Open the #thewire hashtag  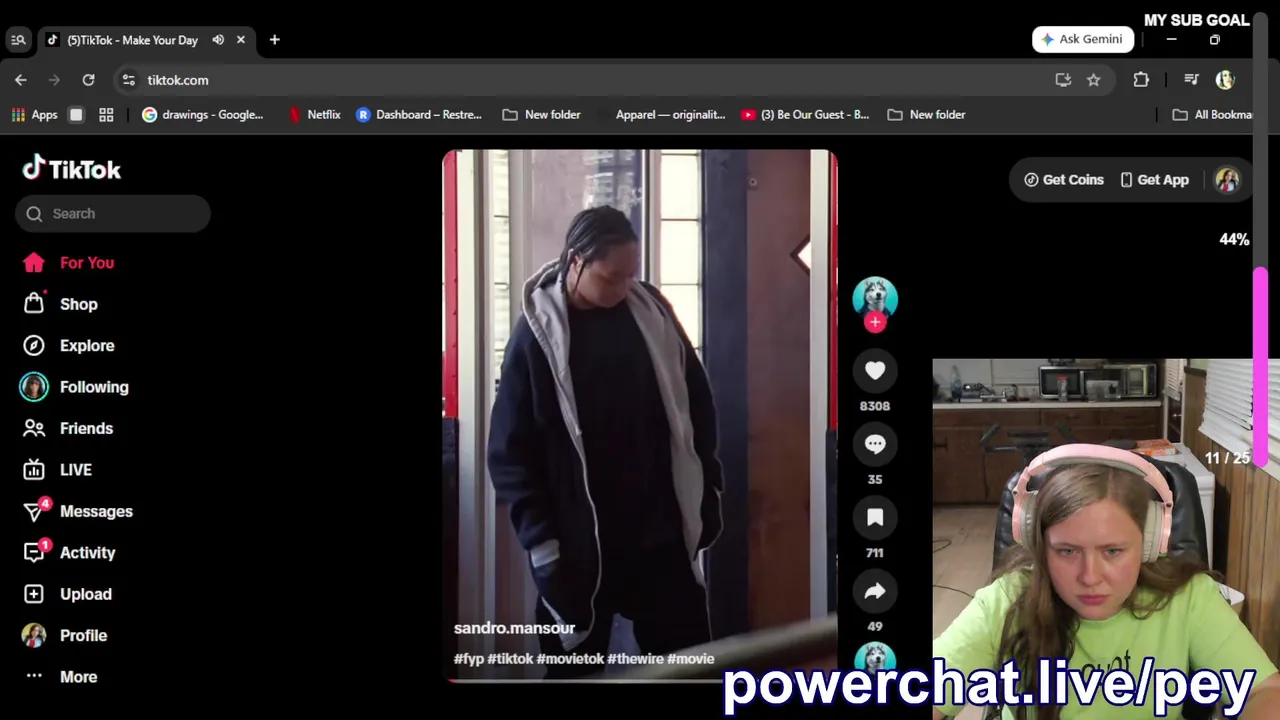coord(635,659)
